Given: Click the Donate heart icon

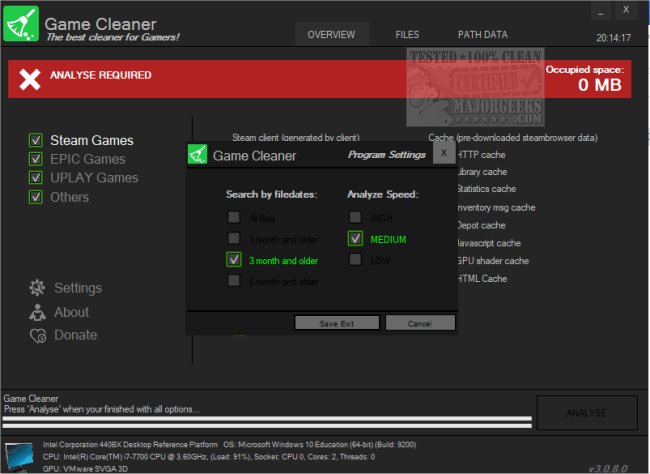Looking at the screenshot, I should pyautogui.click(x=38, y=335).
